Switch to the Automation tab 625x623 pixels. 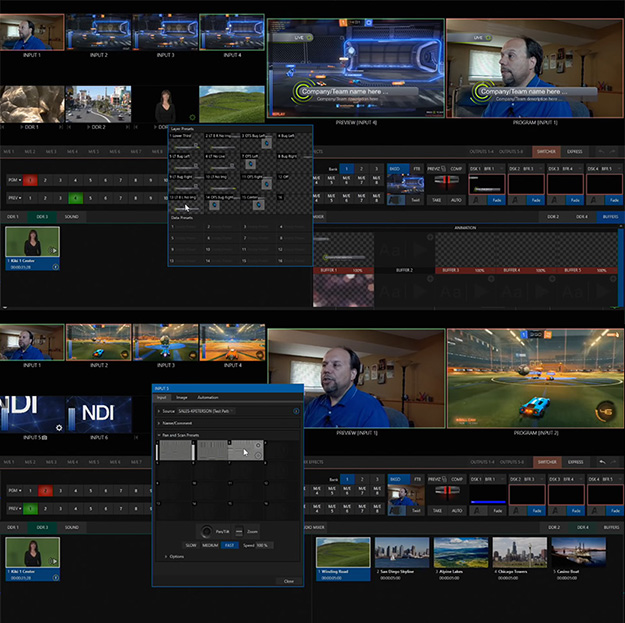click(208, 397)
